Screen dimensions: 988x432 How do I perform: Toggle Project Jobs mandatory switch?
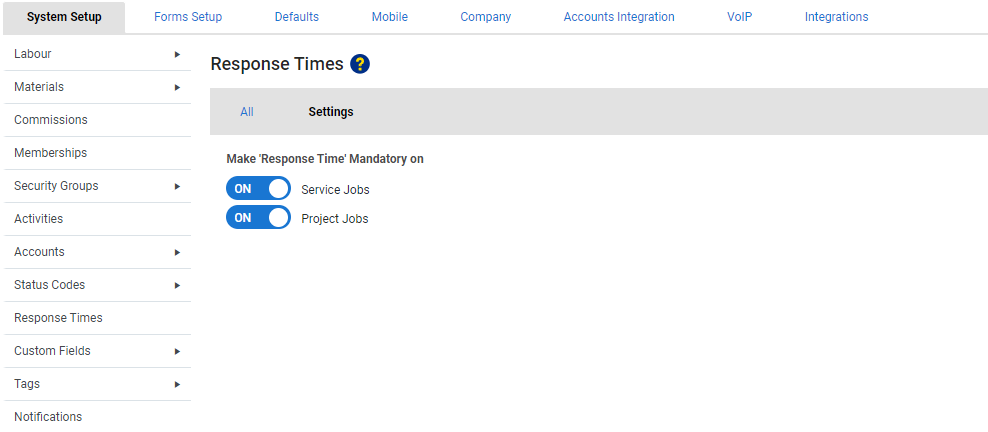click(258, 217)
